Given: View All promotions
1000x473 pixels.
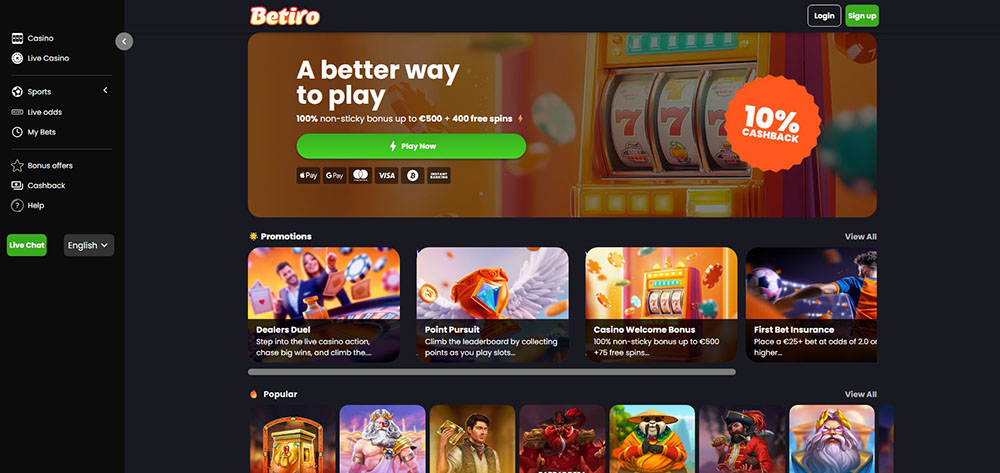Looking at the screenshot, I should pos(860,236).
